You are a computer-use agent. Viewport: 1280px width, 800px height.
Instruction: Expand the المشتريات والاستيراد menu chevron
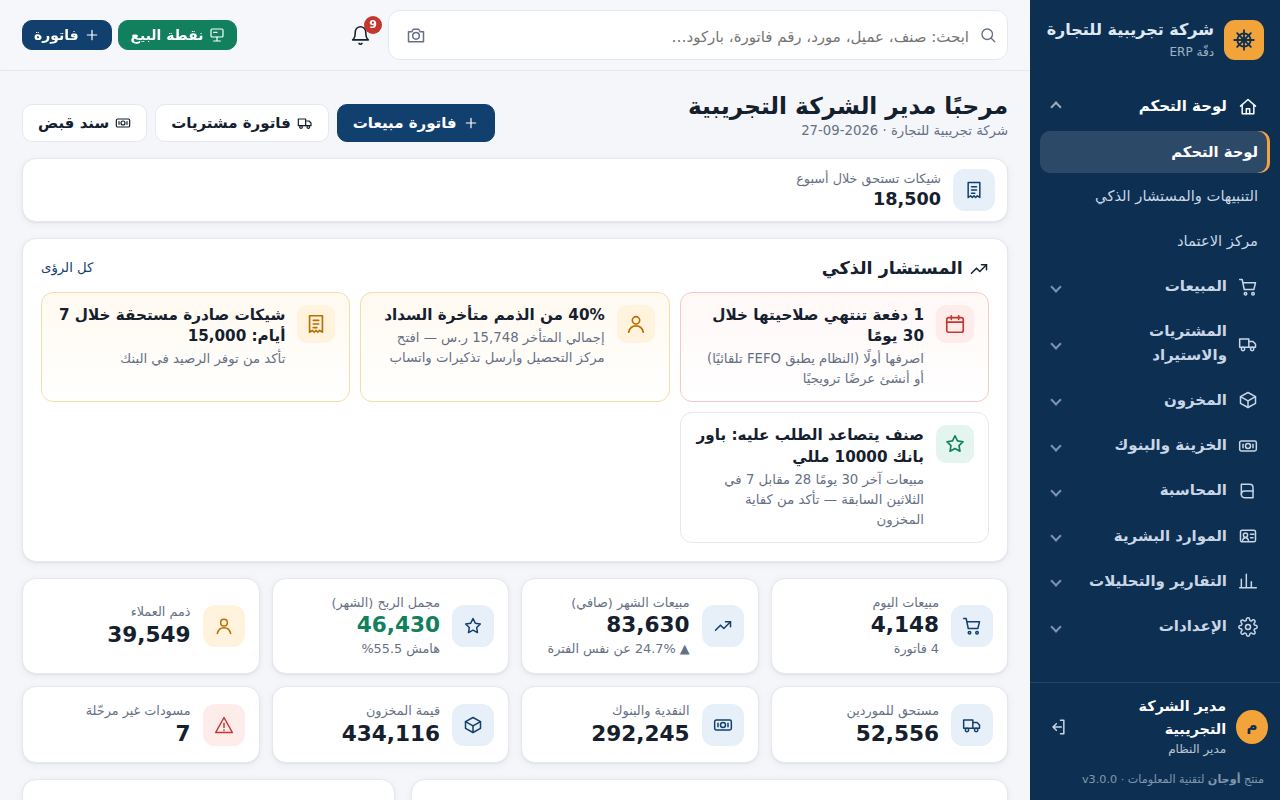pos(1055,345)
